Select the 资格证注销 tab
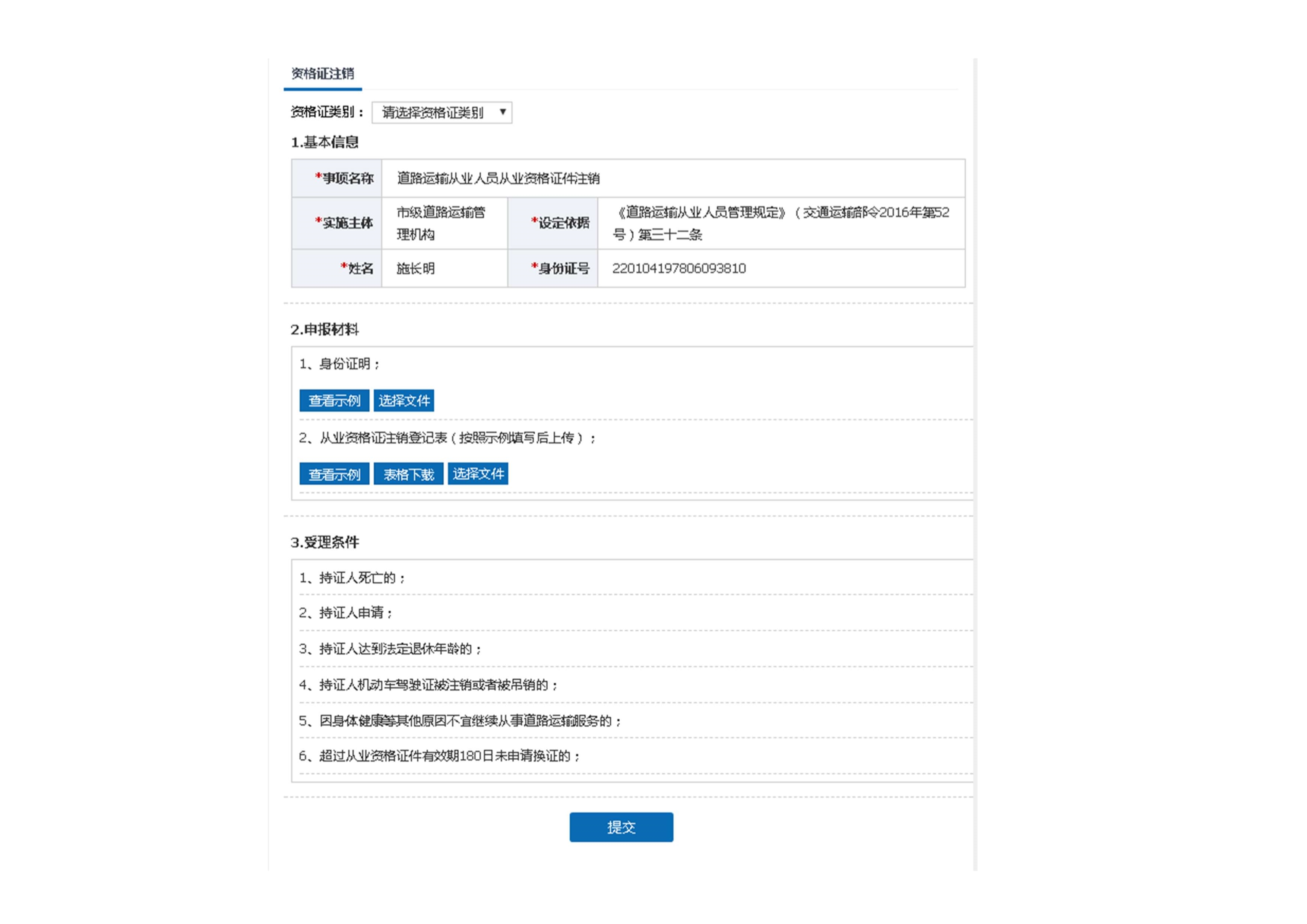Viewport: 1307px width, 924px height. click(322, 74)
